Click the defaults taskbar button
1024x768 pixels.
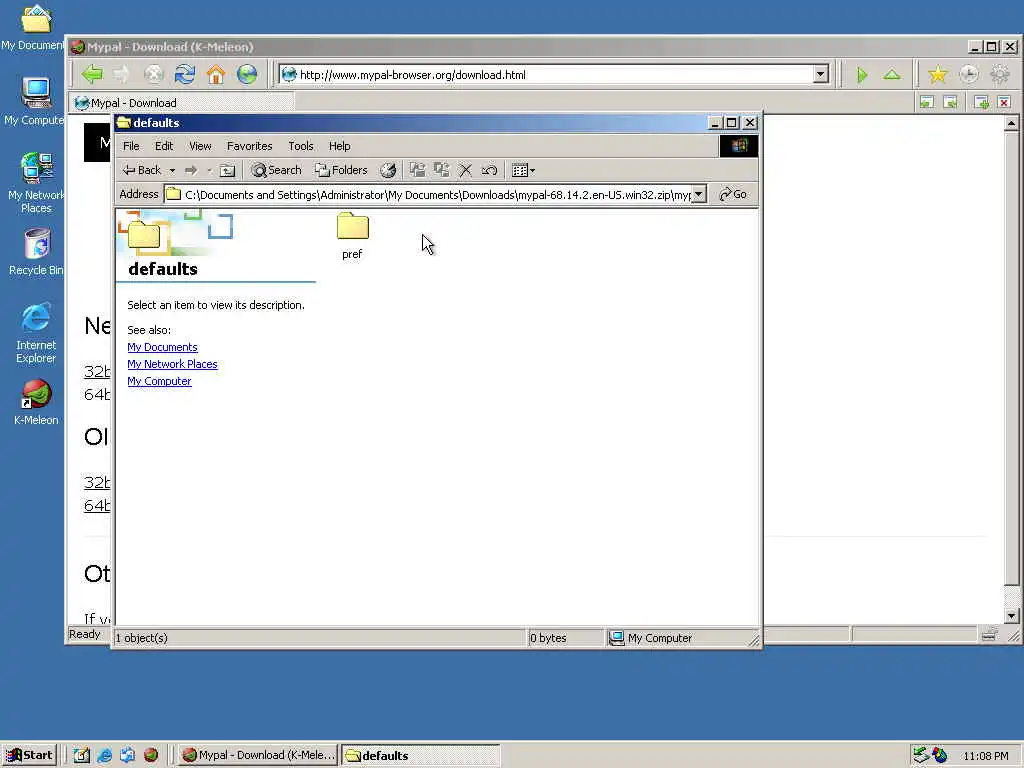(421, 756)
